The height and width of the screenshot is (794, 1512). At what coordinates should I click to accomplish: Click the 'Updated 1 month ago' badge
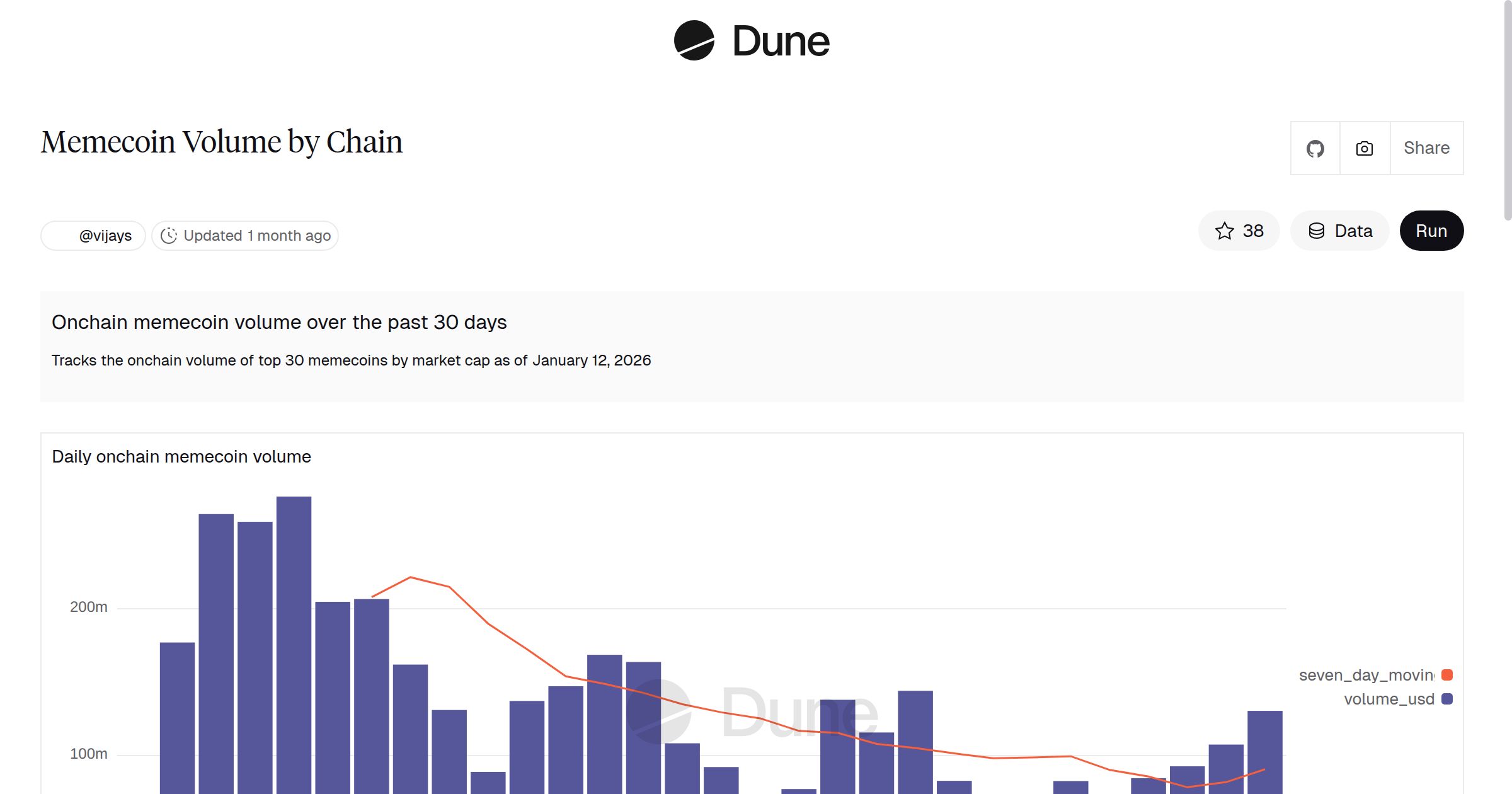[x=244, y=236]
